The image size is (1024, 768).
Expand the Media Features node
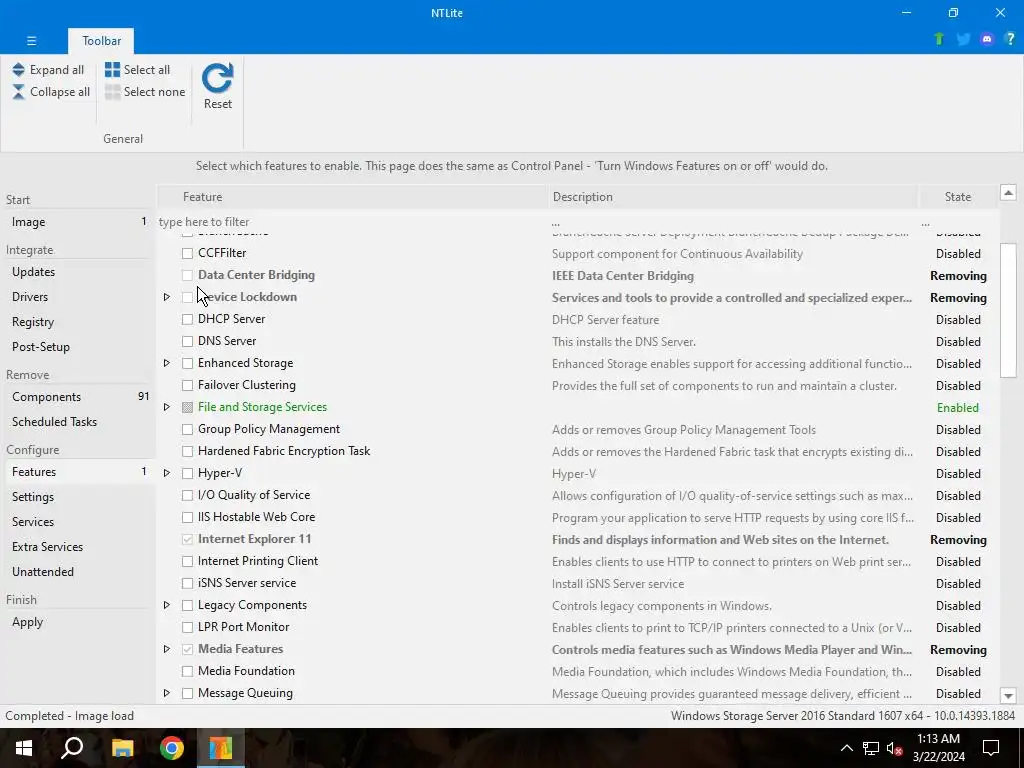coord(167,649)
